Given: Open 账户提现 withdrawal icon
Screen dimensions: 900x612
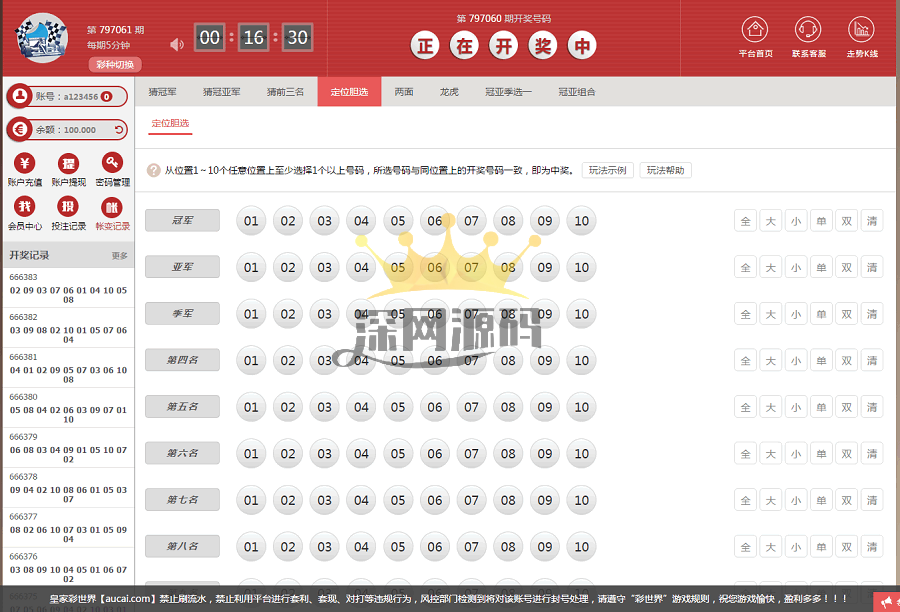Looking at the screenshot, I should (68, 163).
